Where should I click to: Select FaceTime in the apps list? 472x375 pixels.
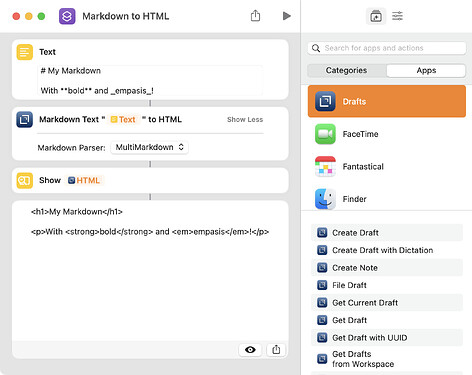[387, 134]
